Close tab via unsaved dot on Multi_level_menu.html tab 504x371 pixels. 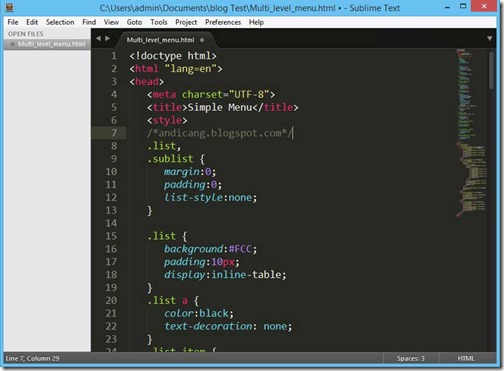point(202,40)
